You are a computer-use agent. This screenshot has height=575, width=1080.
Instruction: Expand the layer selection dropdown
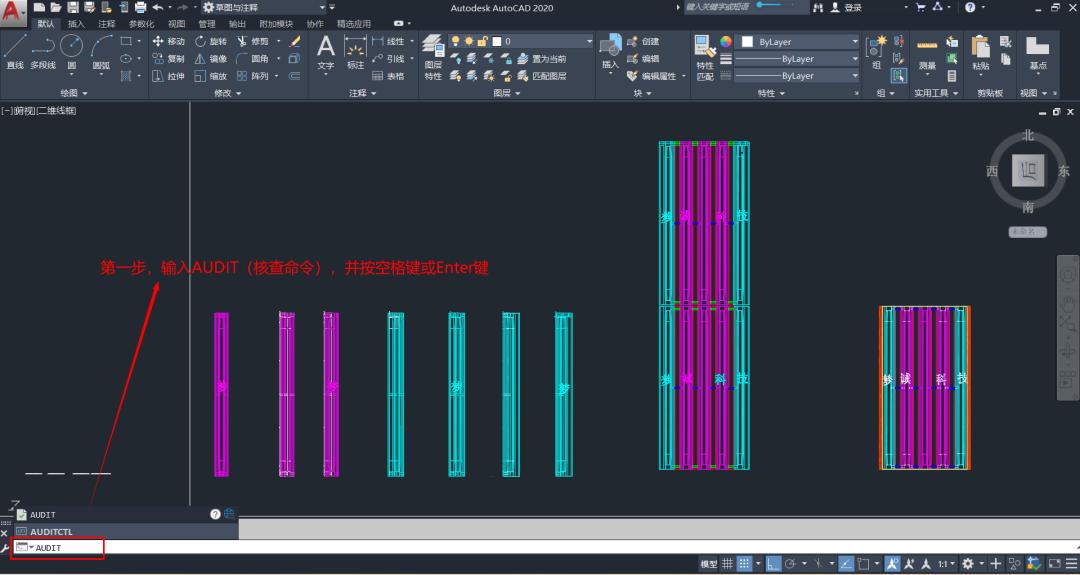click(588, 42)
